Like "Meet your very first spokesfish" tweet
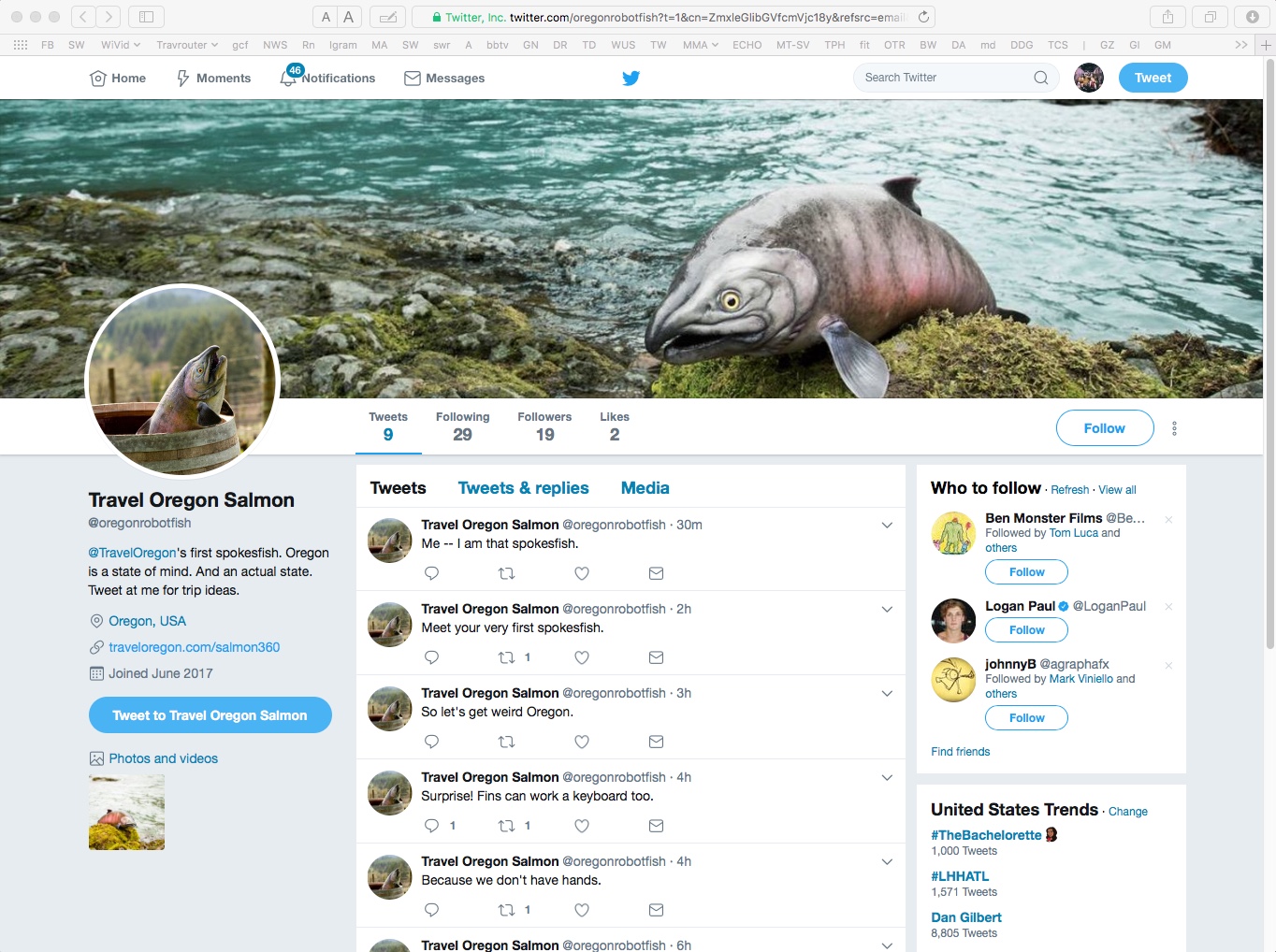This screenshot has width=1276, height=952. click(x=582, y=657)
